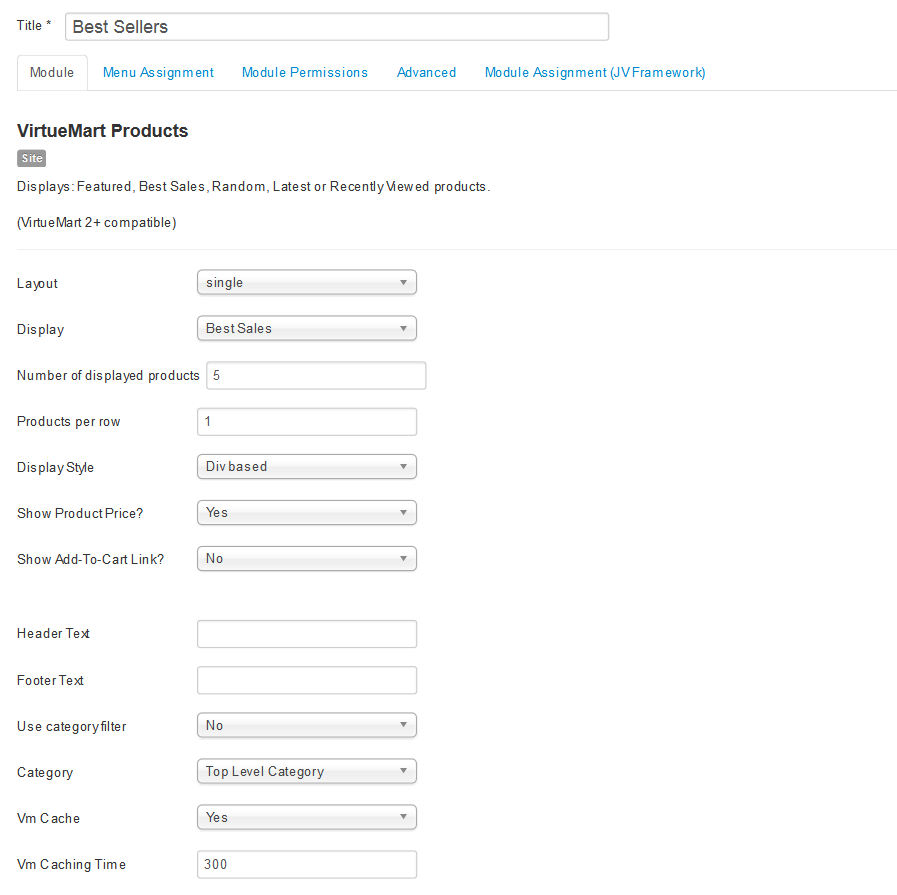
Task: Click the Show Product Price? label
Action: pos(80,514)
